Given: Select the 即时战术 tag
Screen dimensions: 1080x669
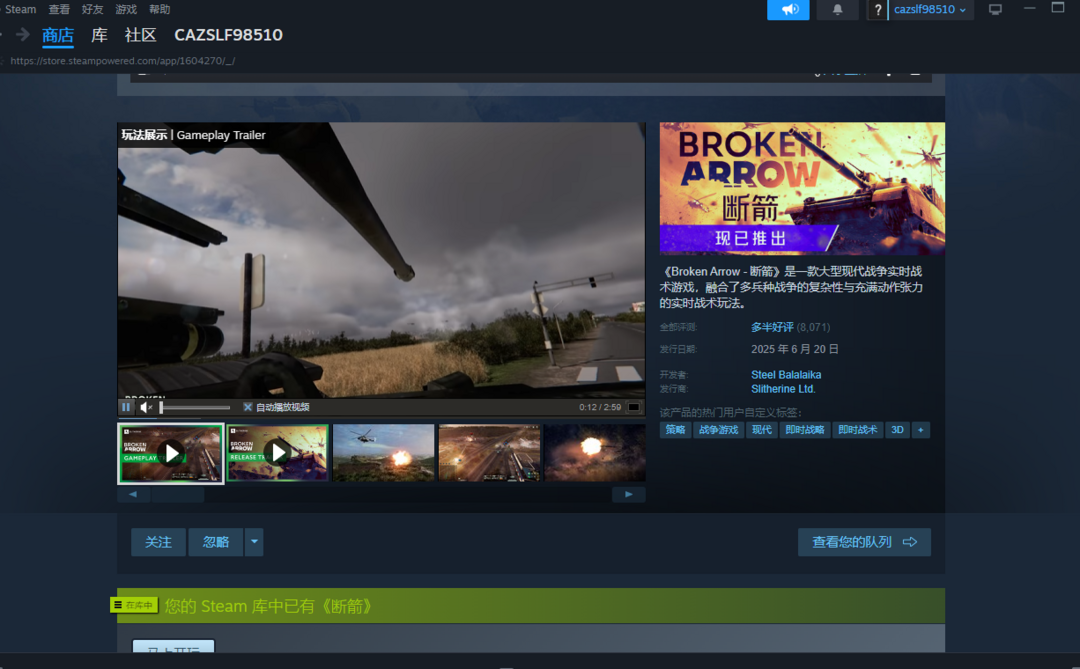Looking at the screenshot, I should coord(858,430).
